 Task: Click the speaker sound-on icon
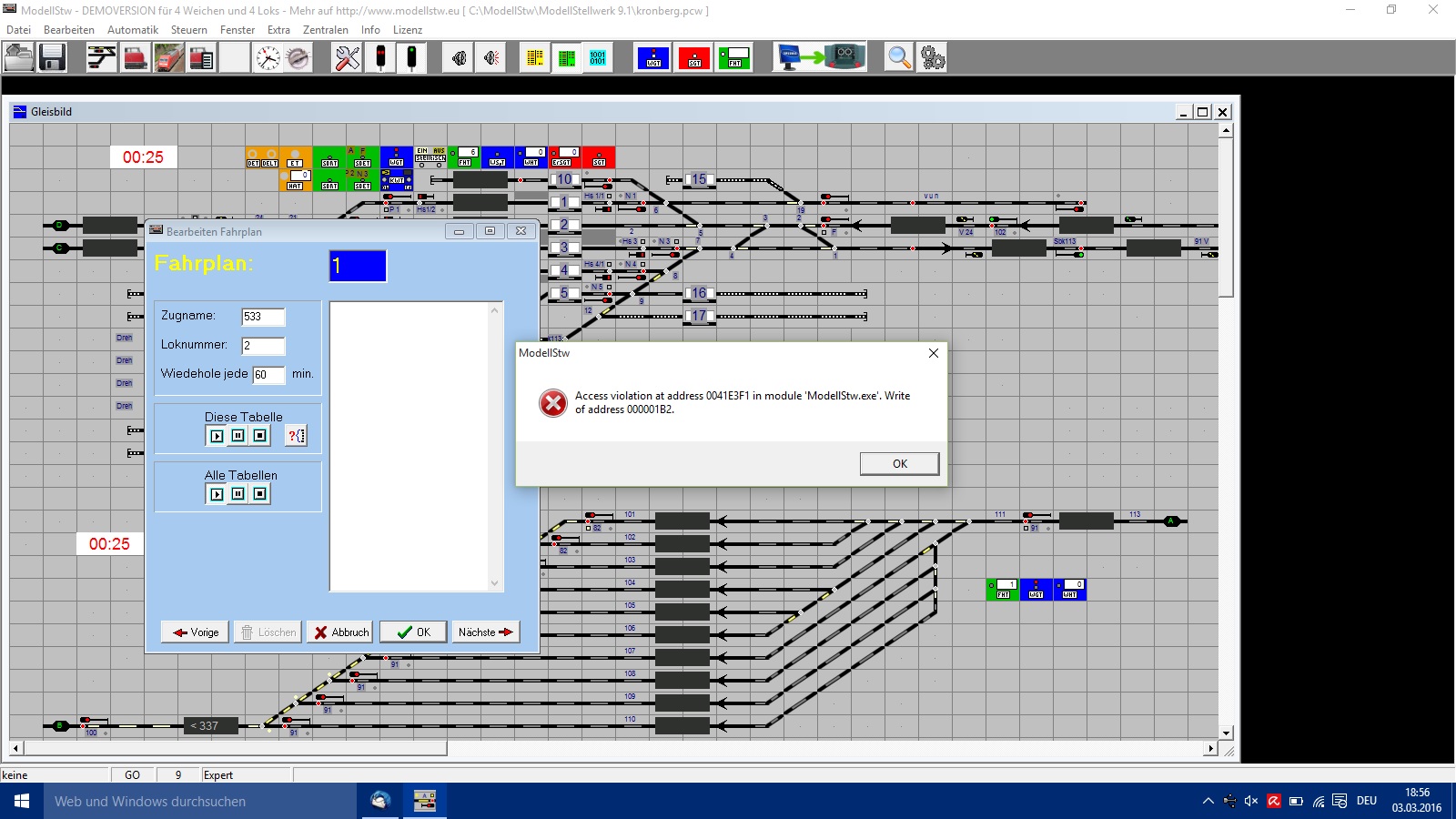click(460, 57)
